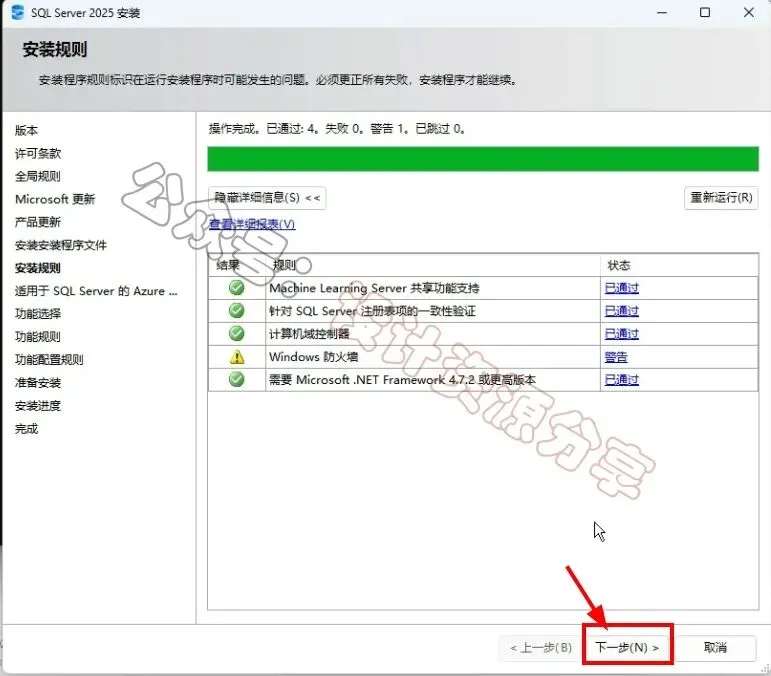The width and height of the screenshot is (771, 676).
Task: Open 已通过 link for .NET Framework 4.7.2
Action: [x=622, y=380]
